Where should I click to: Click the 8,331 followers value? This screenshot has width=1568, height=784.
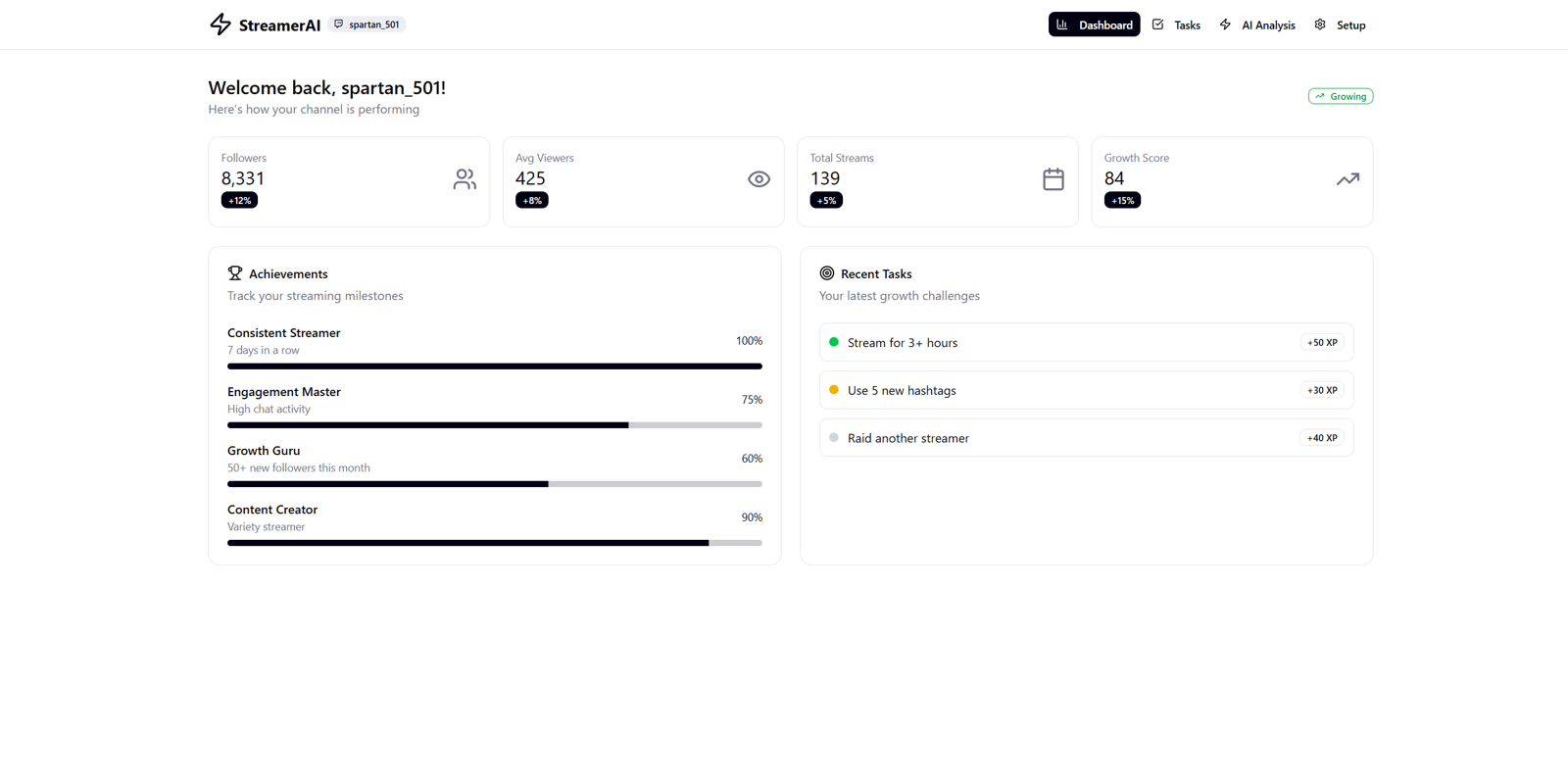(x=243, y=178)
